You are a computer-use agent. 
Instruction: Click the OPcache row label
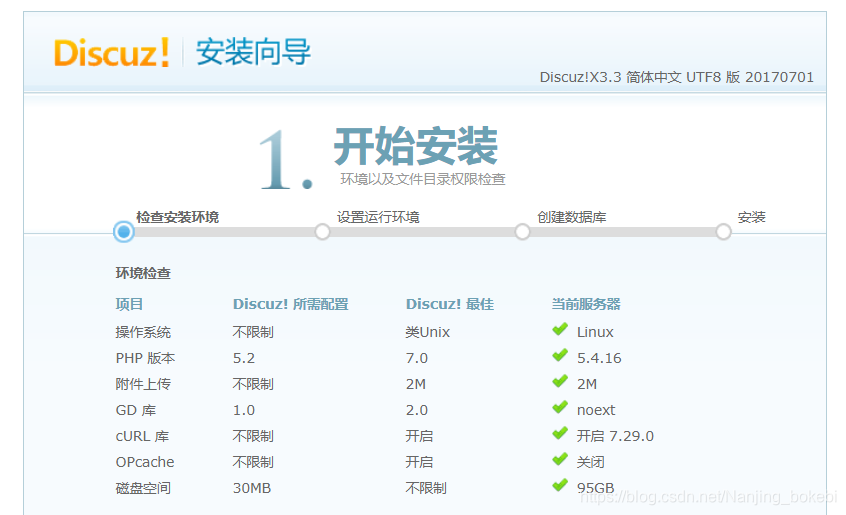click(145, 462)
